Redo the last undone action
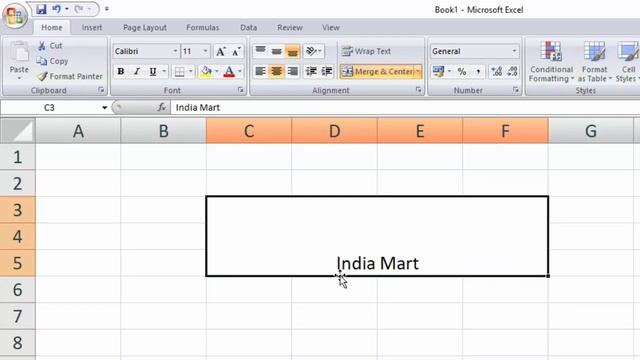The width and height of the screenshot is (640, 360). click(x=79, y=9)
